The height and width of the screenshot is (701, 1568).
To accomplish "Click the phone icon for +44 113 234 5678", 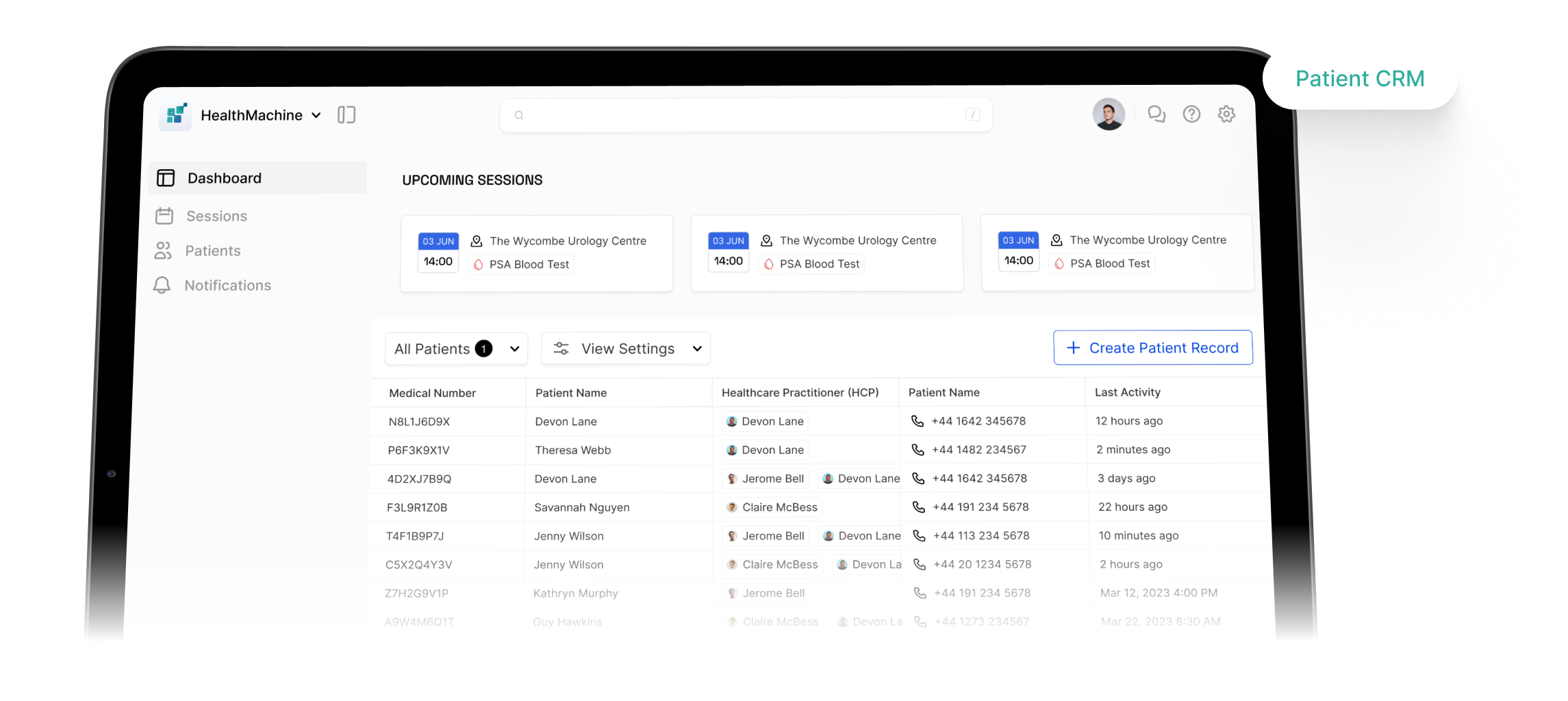I will tap(920, 536).
